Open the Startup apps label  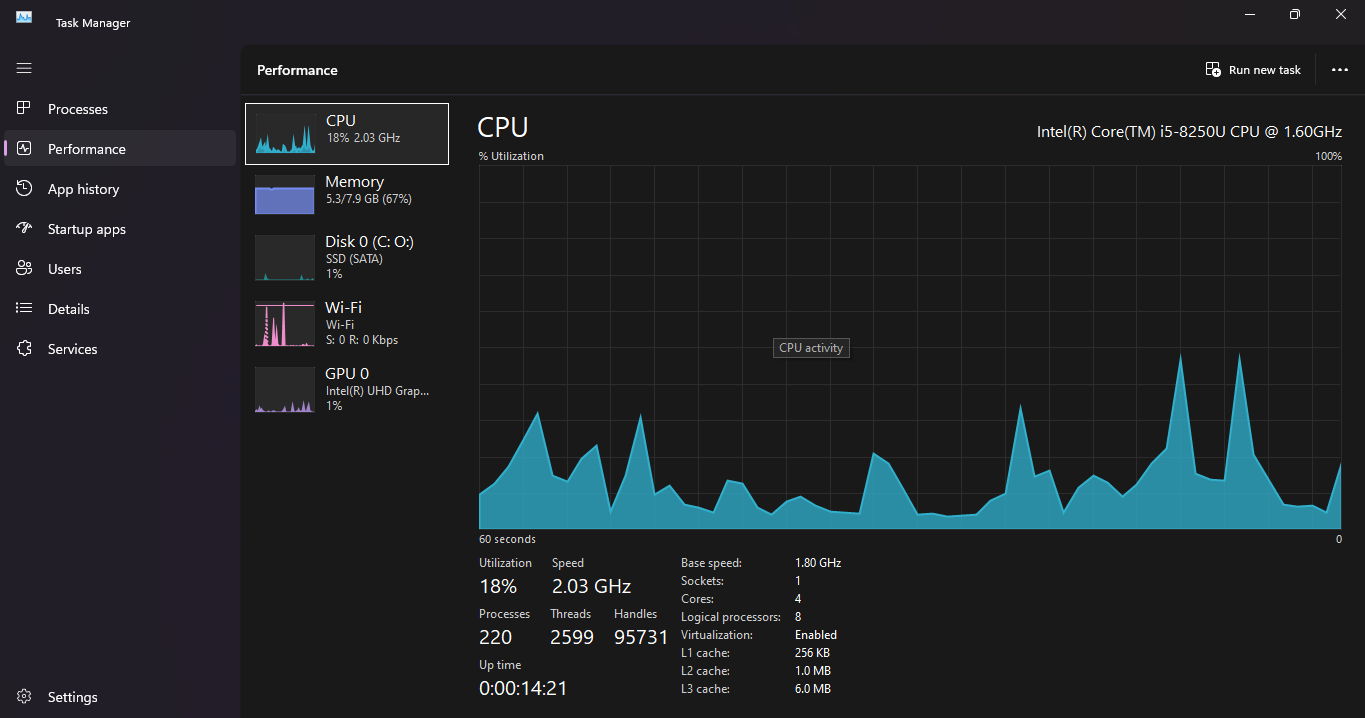pos(87,229)
